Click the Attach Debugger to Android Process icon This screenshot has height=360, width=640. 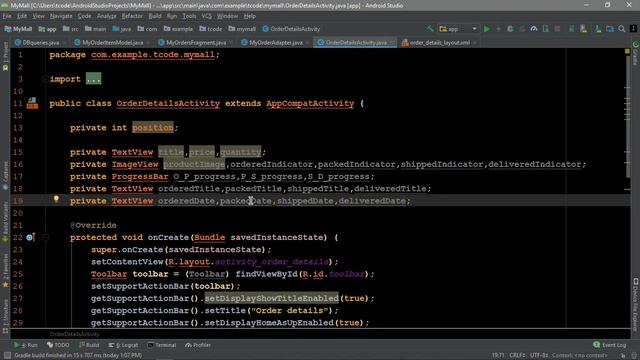546,29
